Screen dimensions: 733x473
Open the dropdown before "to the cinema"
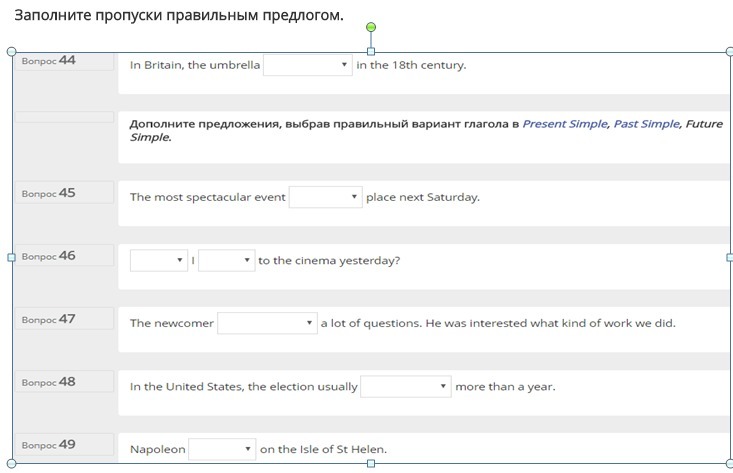[x=226, y=261]
